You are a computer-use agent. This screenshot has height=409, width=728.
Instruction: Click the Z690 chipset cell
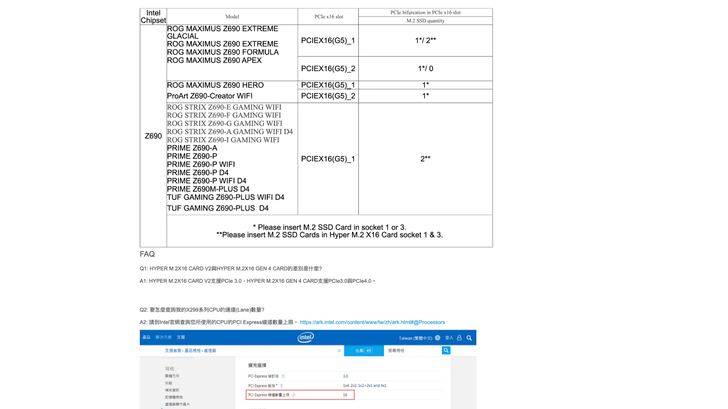[153, 136]
